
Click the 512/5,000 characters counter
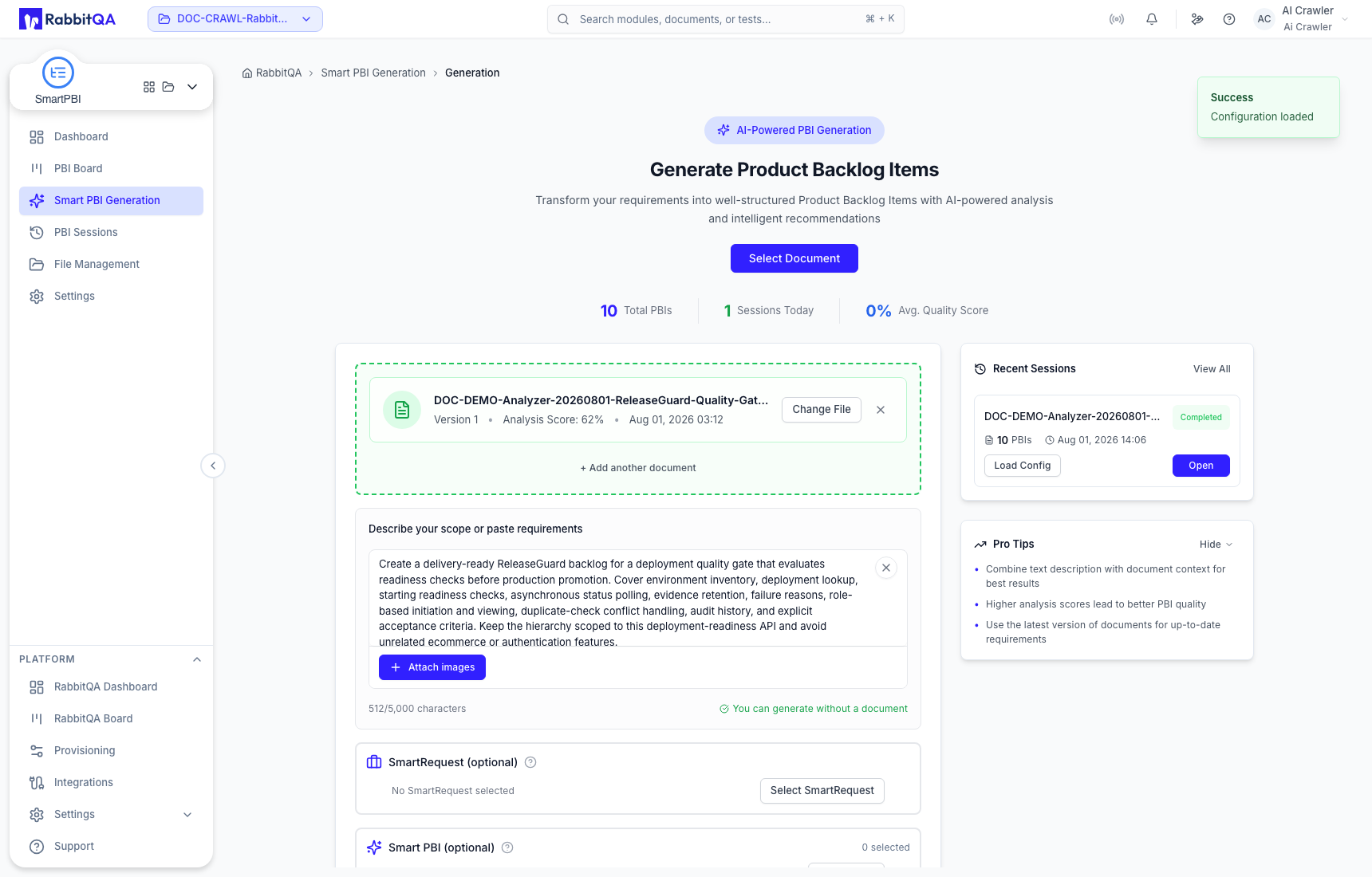click(x=417, y=709)
